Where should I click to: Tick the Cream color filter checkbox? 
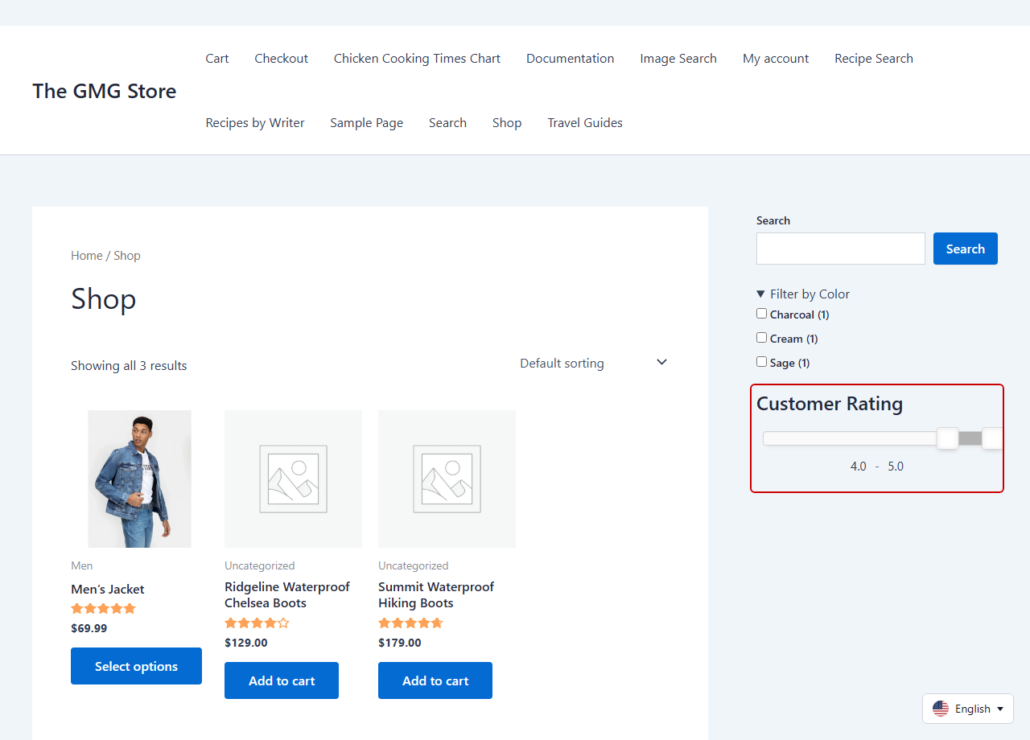tap(761, 337)
